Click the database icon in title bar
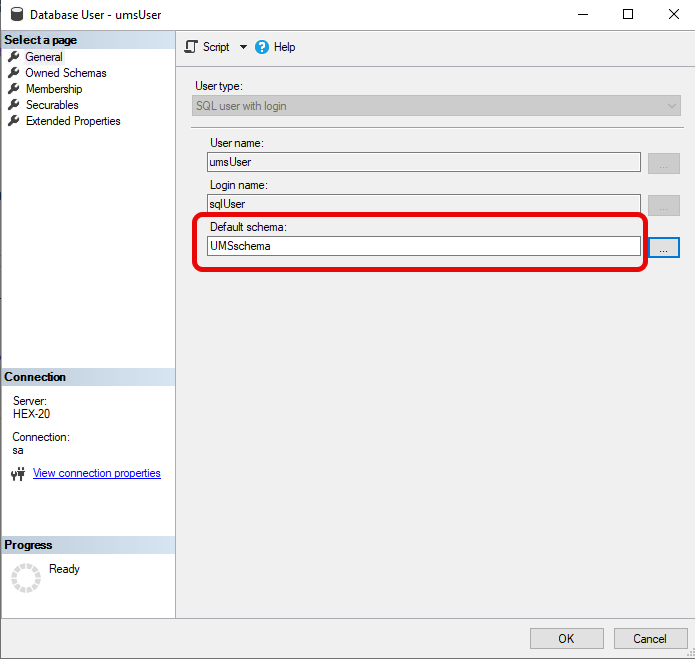The image size is (695, 659). point(15,15)
